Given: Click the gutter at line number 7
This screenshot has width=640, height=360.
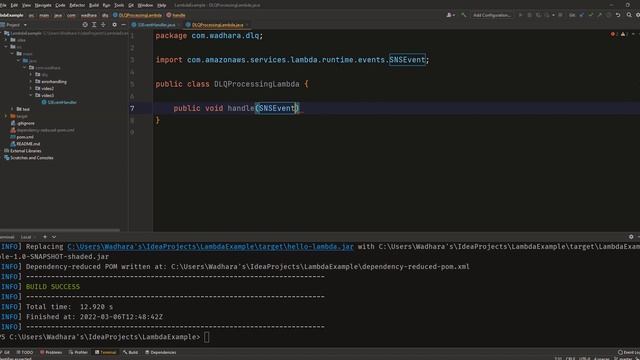Looking at the screenshot, I should (x=132, y=109).
